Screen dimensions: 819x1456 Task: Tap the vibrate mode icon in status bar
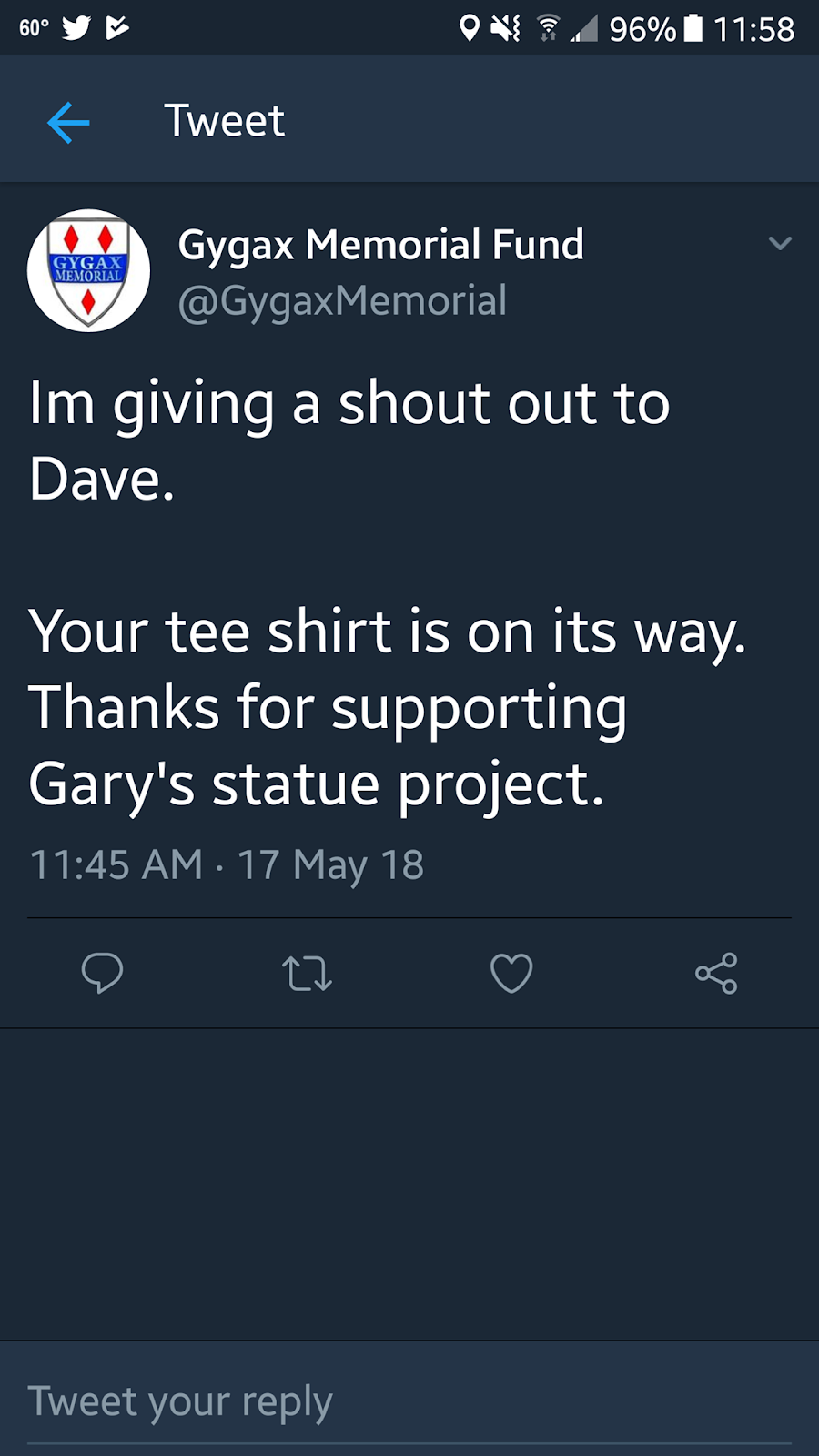coord(505,28)
